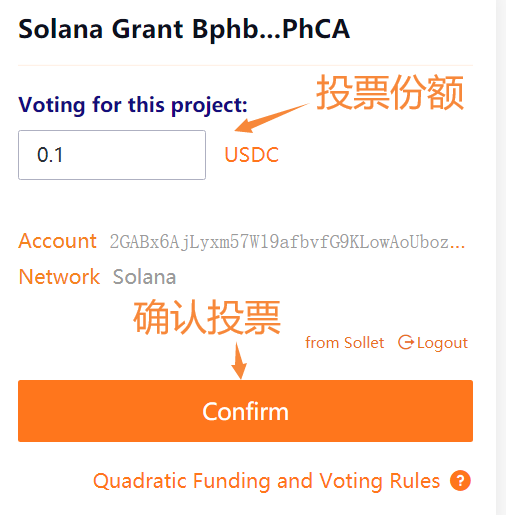Open the Quadratic Funding and Voting Rules link
This screenshot has height=515, width=506.
point(266,481)
